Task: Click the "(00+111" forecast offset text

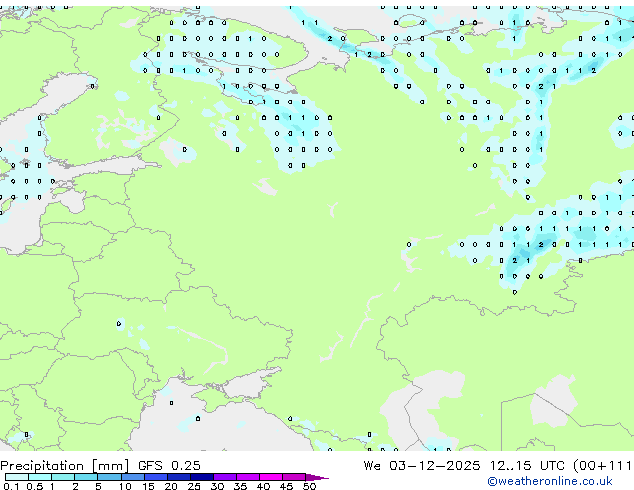Action: click(602, 466)
